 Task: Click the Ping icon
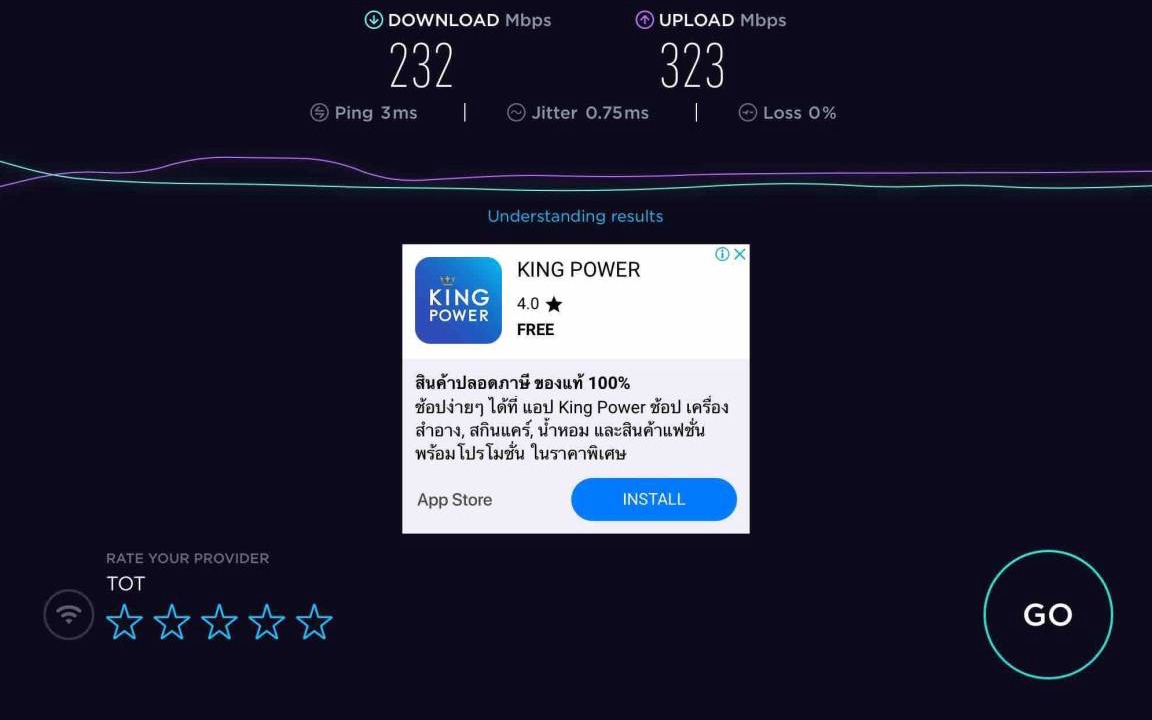[319, 112]
